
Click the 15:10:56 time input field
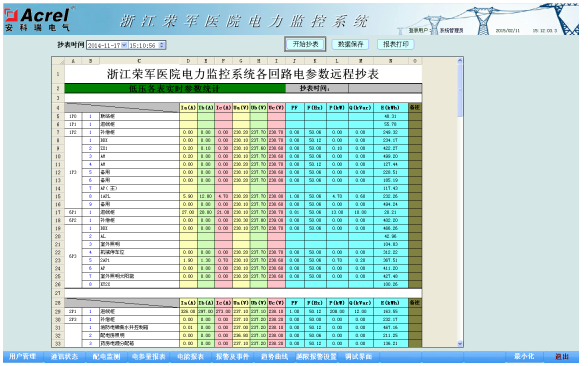(144, 45)
